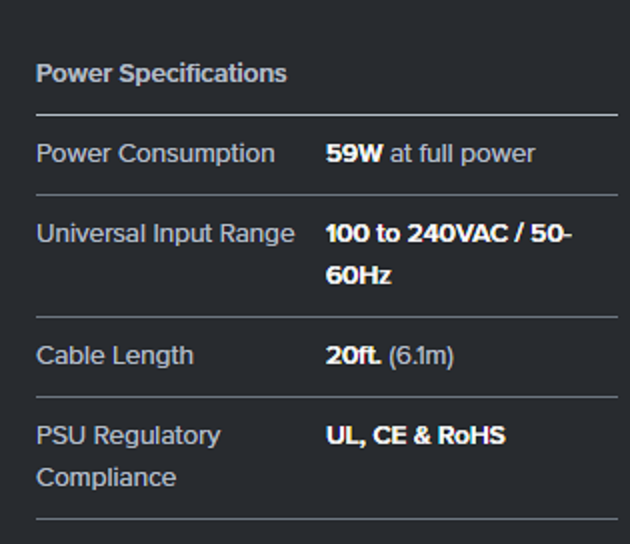The width and height of the screenshot is (630, 544).
Task: Click the 20ft. cable length value
Action: [x=353, y=356]
